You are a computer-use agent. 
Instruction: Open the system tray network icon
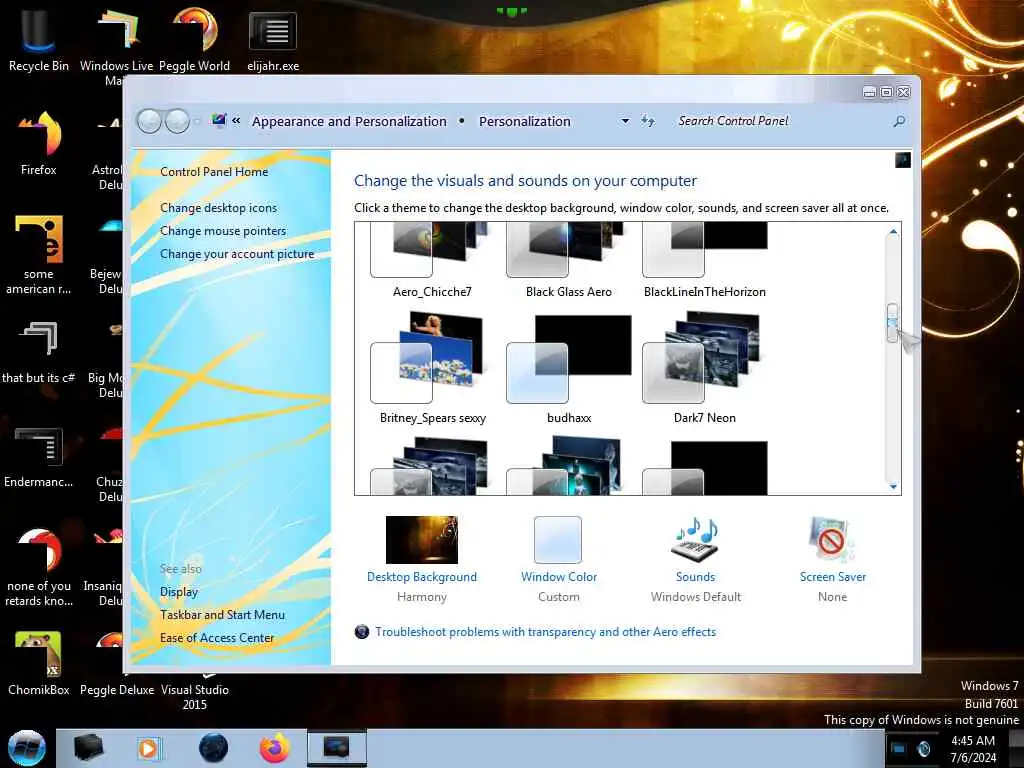[x=899, y=748]
